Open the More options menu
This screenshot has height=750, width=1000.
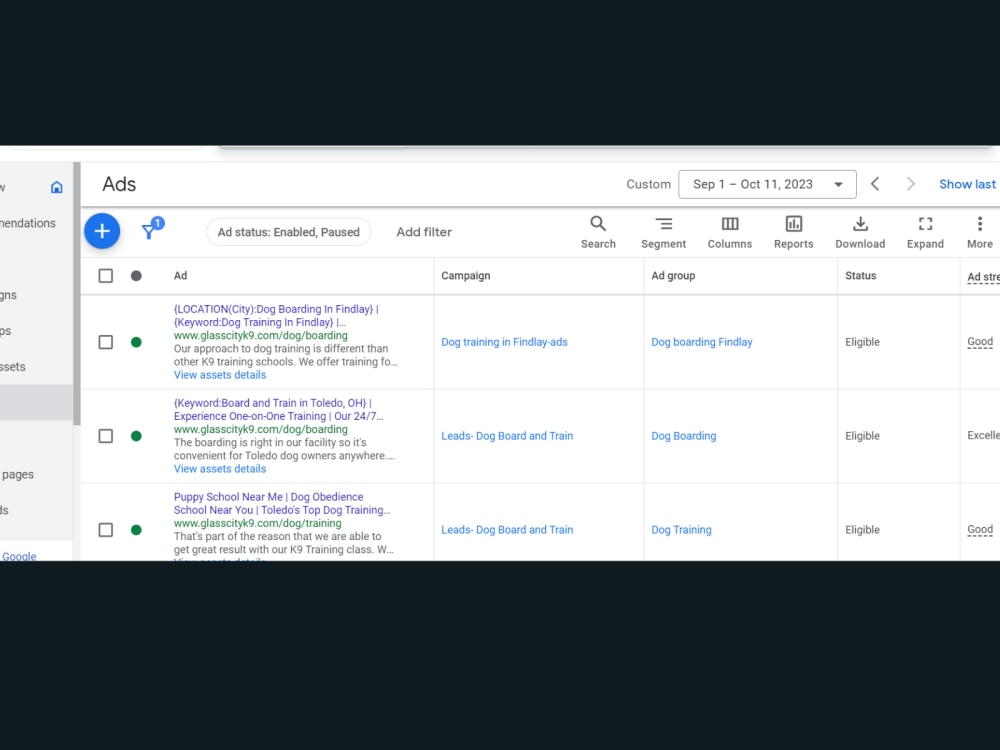pos(980,232)
